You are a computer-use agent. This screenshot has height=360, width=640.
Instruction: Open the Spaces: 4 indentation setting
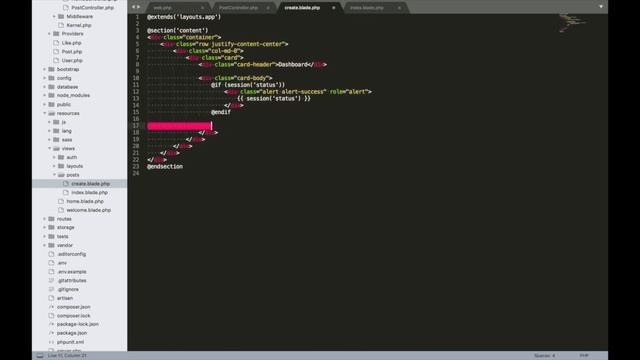pyautogui.click(x=544, y=356)
